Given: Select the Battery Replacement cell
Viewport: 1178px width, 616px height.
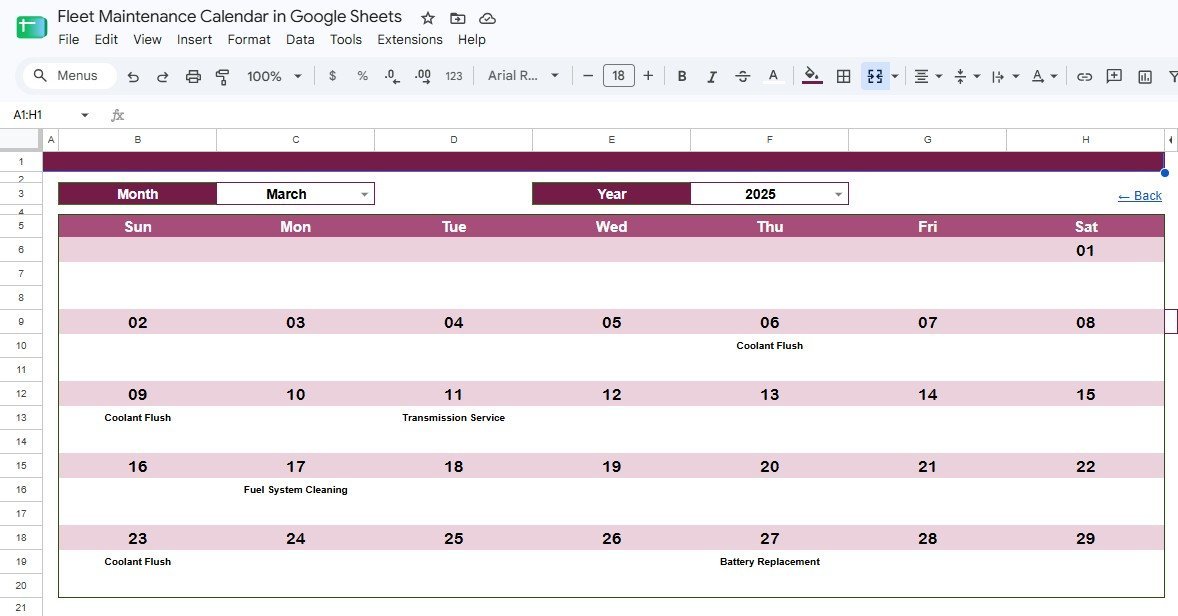Looking at the screenshot, I should point(769,562).
